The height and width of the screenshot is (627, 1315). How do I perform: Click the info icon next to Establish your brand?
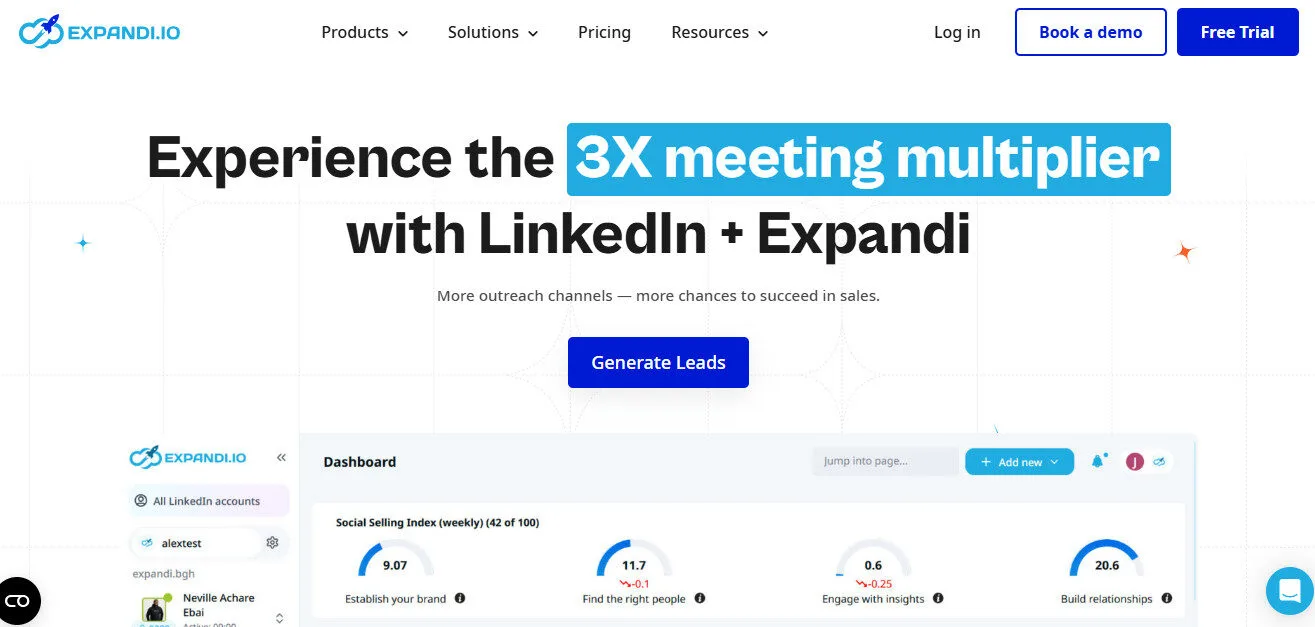pyautogui.click(x=459, y=598)
